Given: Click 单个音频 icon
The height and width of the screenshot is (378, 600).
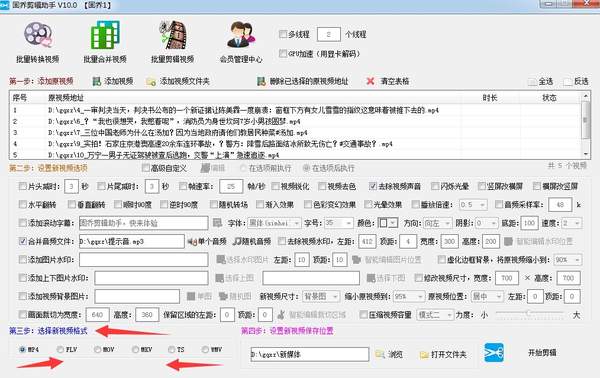Looking at the screenshot, I should coord(192,241).
